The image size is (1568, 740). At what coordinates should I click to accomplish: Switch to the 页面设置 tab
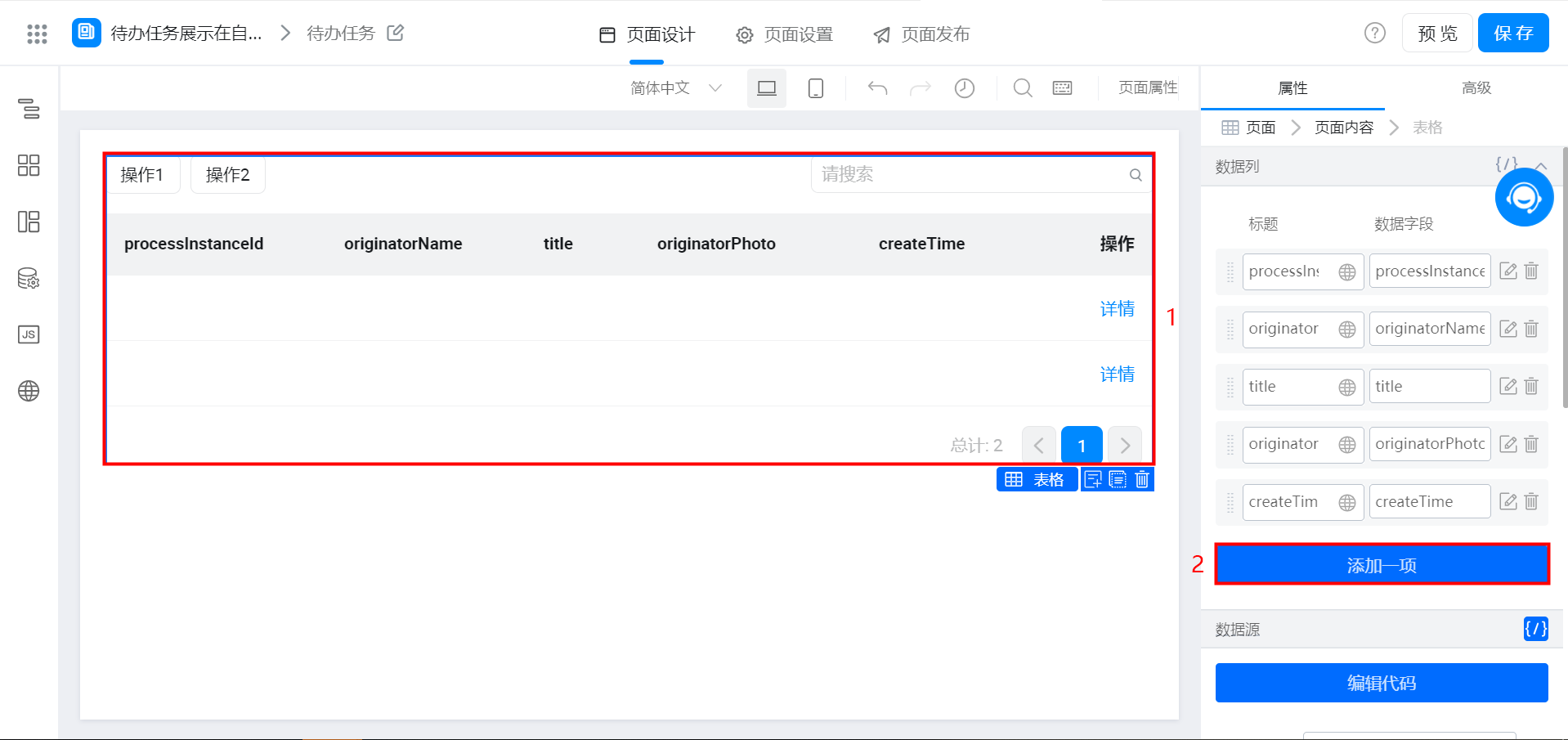click(785, 34)
